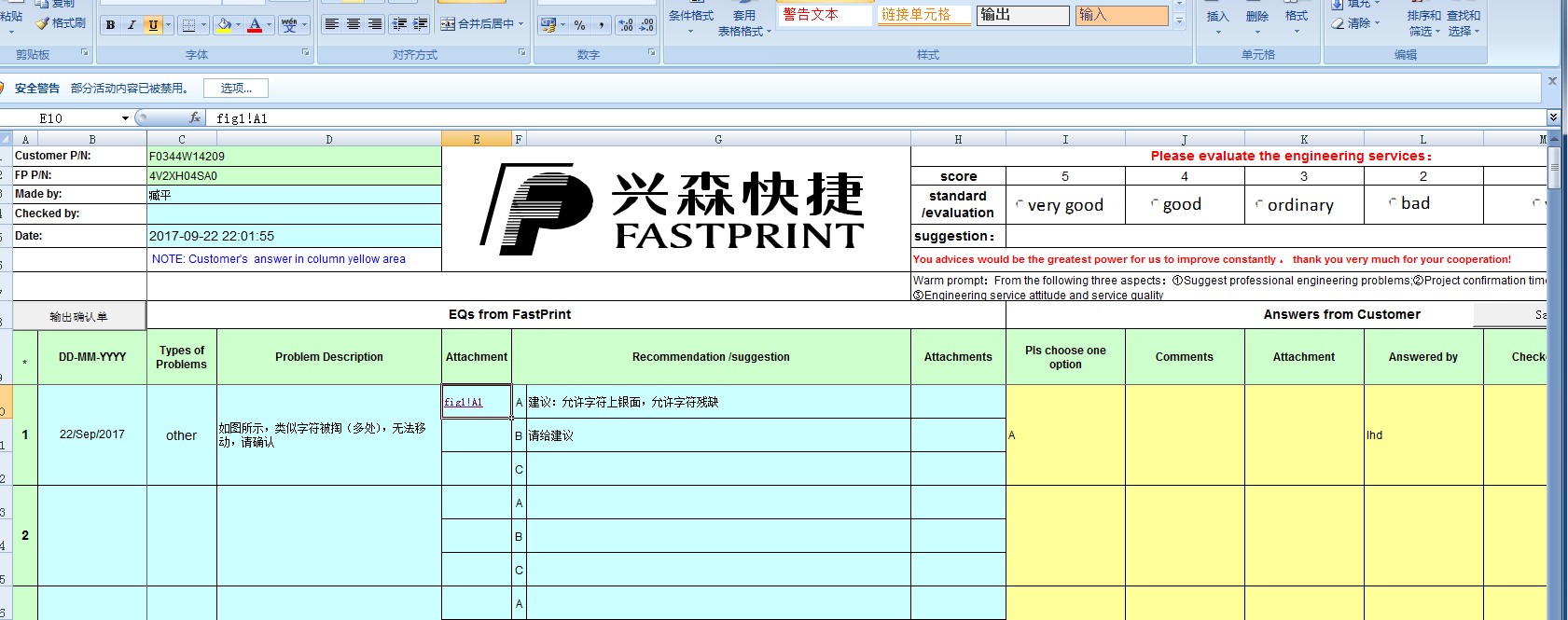The height and width of the screenshot is (620, 1568).
Task: Click the insert function fx icon
Action: (195, 117)
